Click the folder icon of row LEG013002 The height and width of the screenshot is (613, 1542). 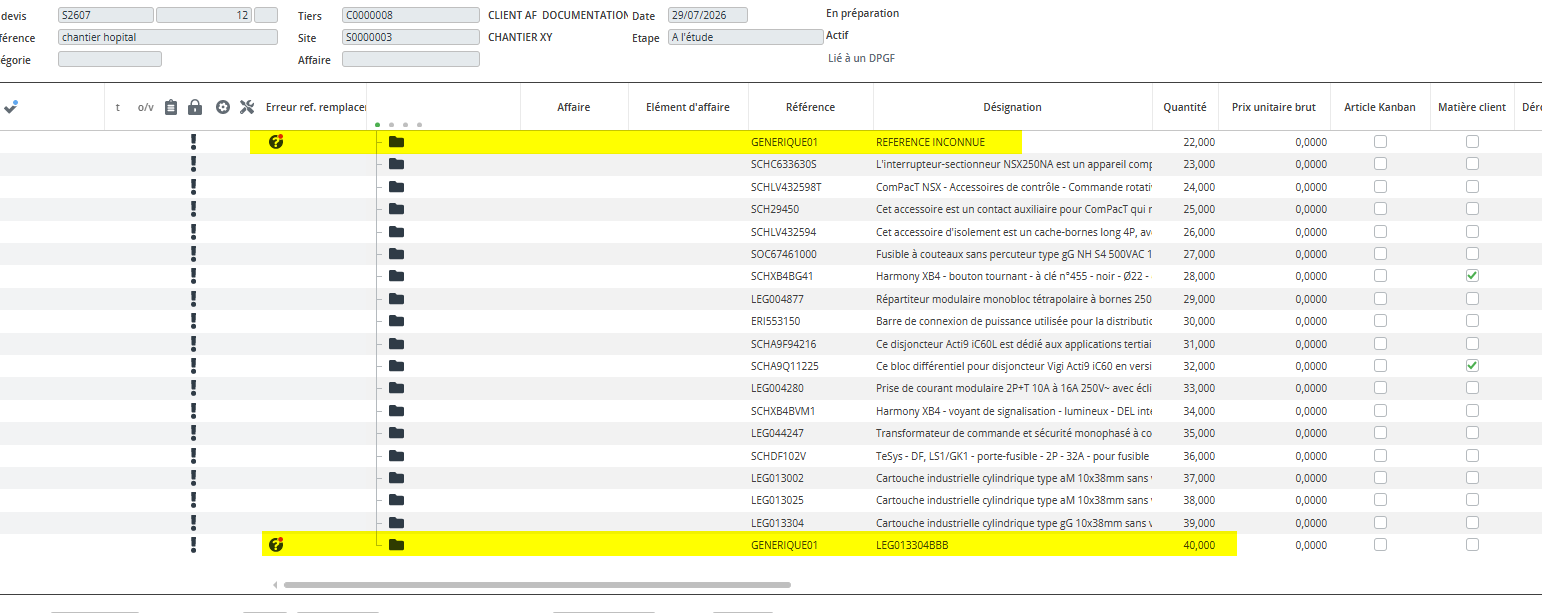click(396, 477)
